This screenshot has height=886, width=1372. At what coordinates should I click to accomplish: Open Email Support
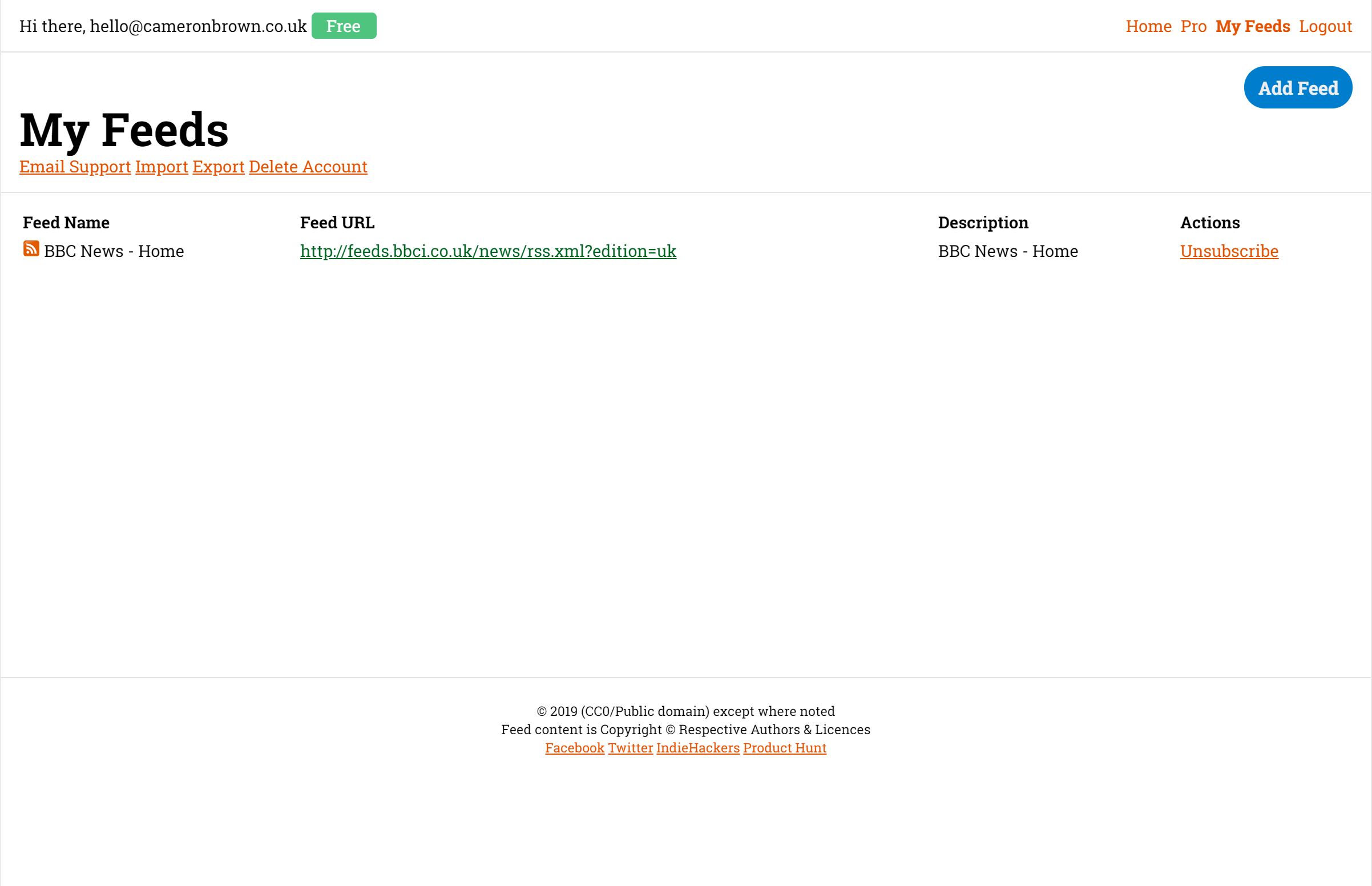[x=75, y=166]
